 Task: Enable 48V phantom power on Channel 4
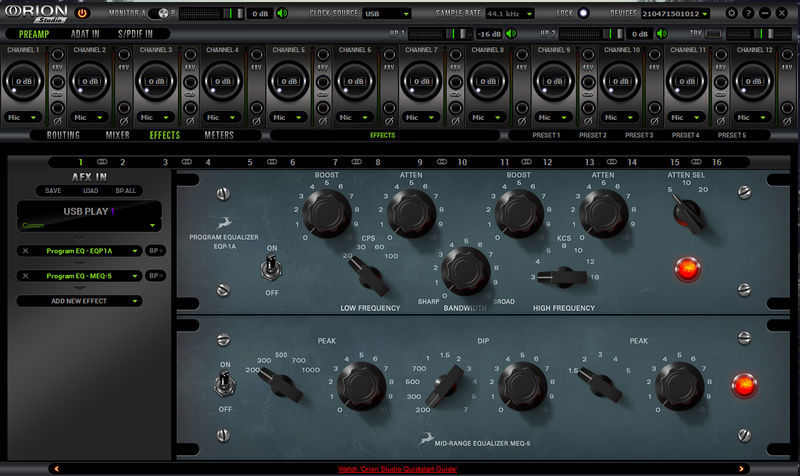tap(257, 55)
